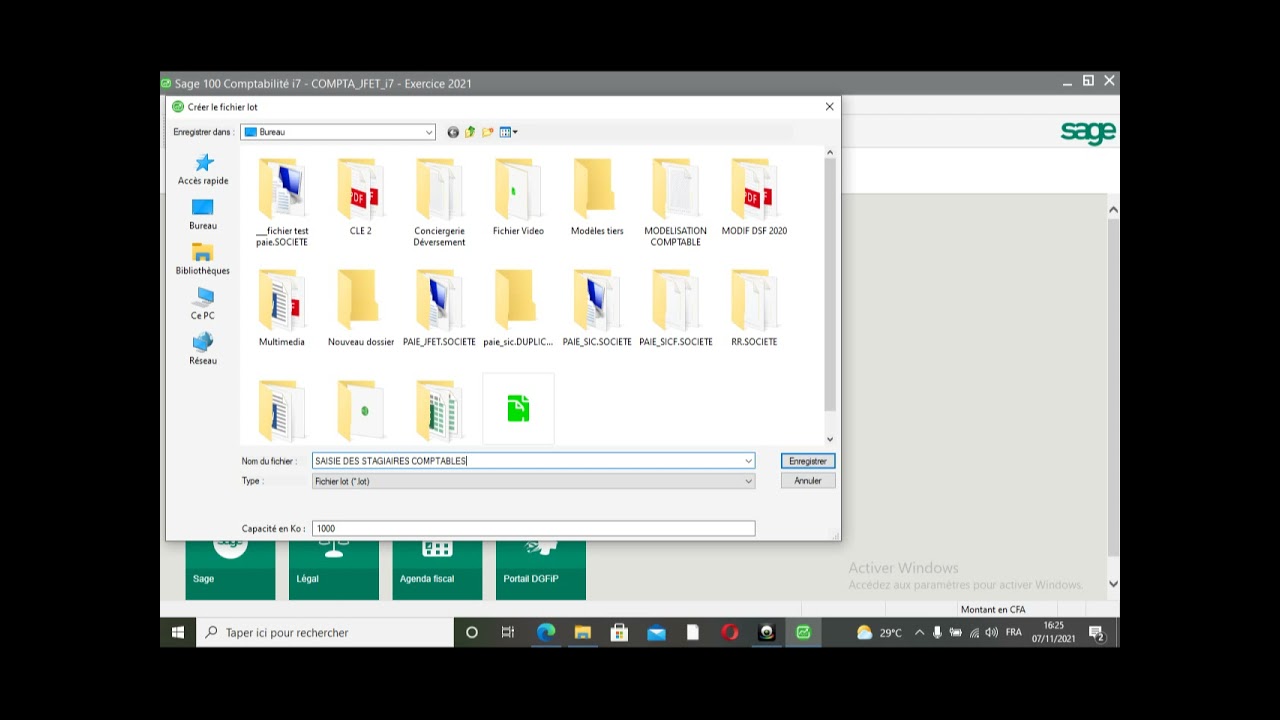Open Cortana from the taskbar

click(472, 632)
